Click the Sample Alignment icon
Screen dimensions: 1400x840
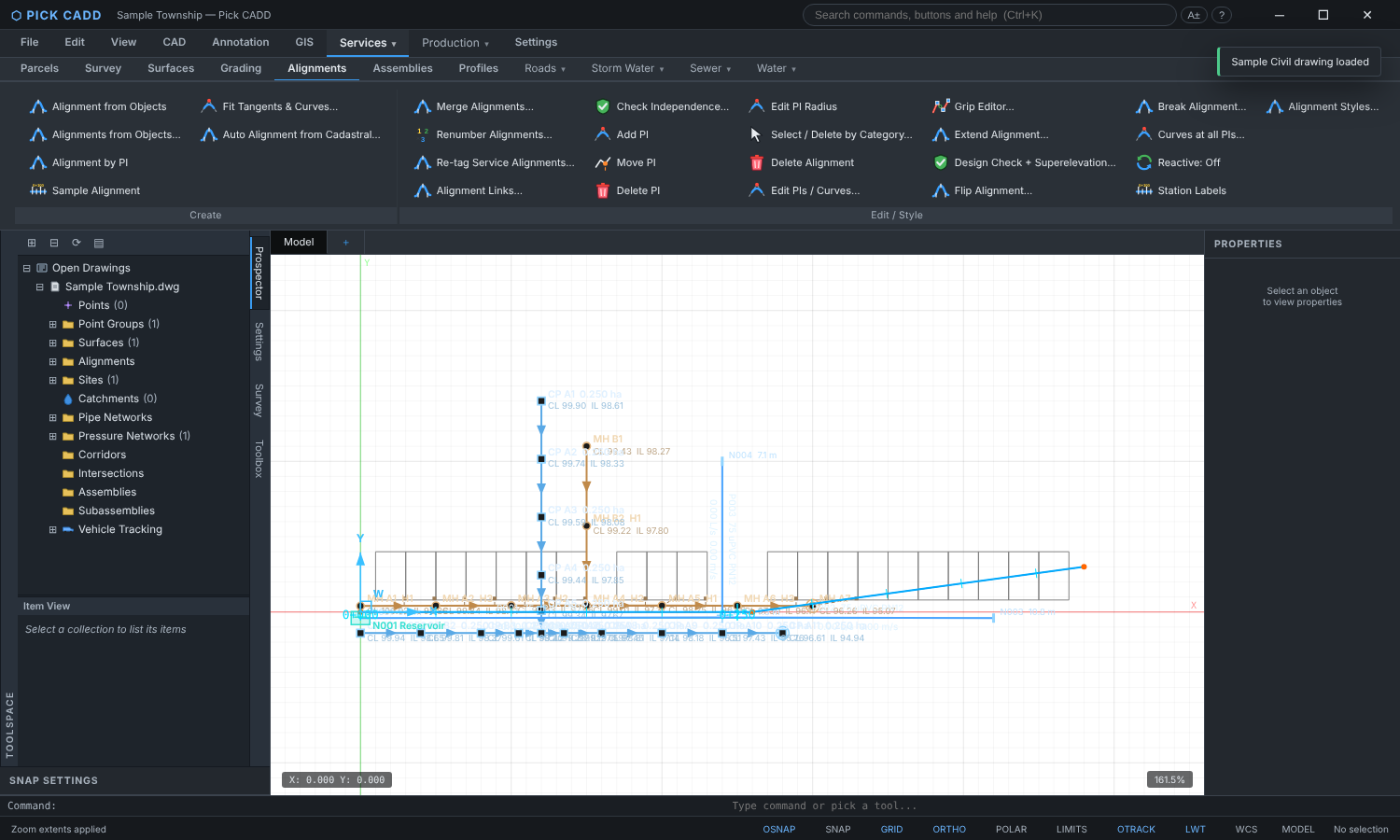tap(38, 190)
